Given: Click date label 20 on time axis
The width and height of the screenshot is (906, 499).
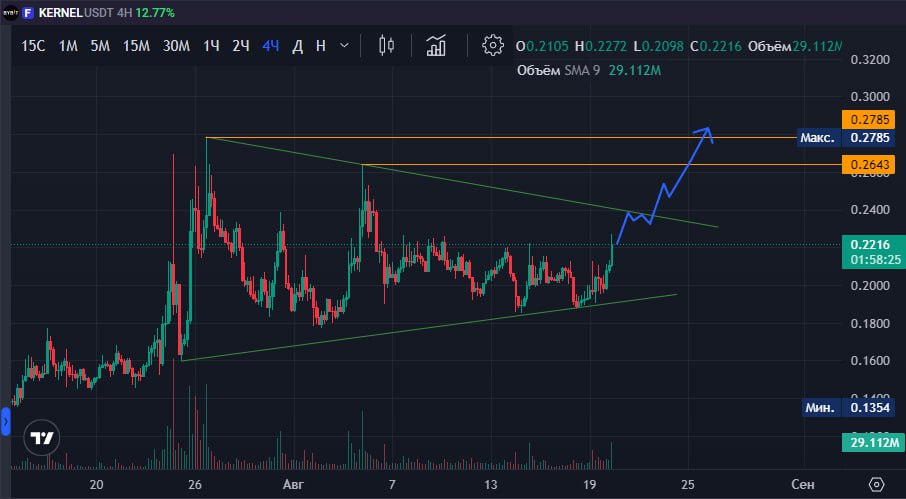Looking at the screenshot, I should pyautogui.click(x=96, y=484).
